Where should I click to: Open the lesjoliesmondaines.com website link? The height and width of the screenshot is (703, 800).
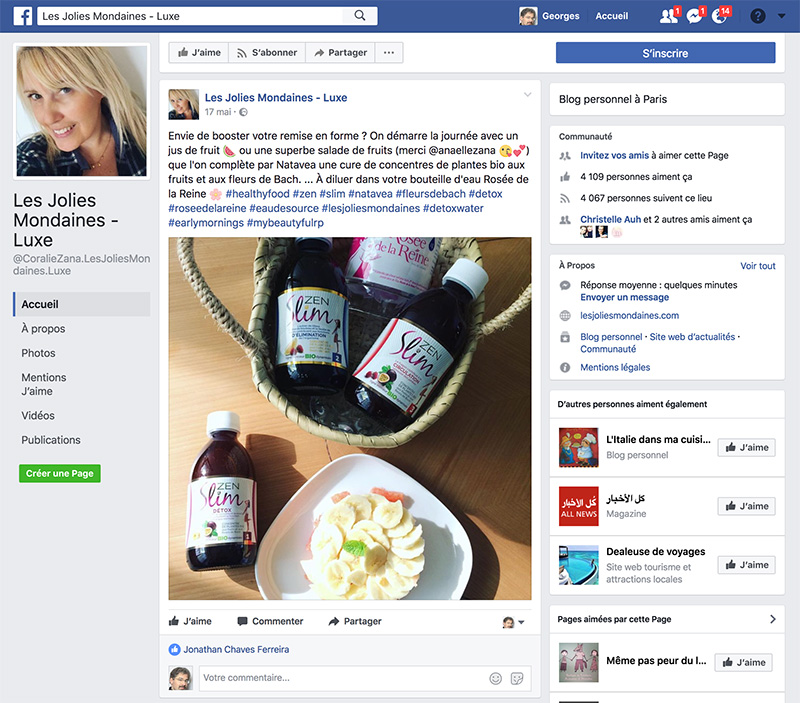pyautogui.click(x=630, y=316)
